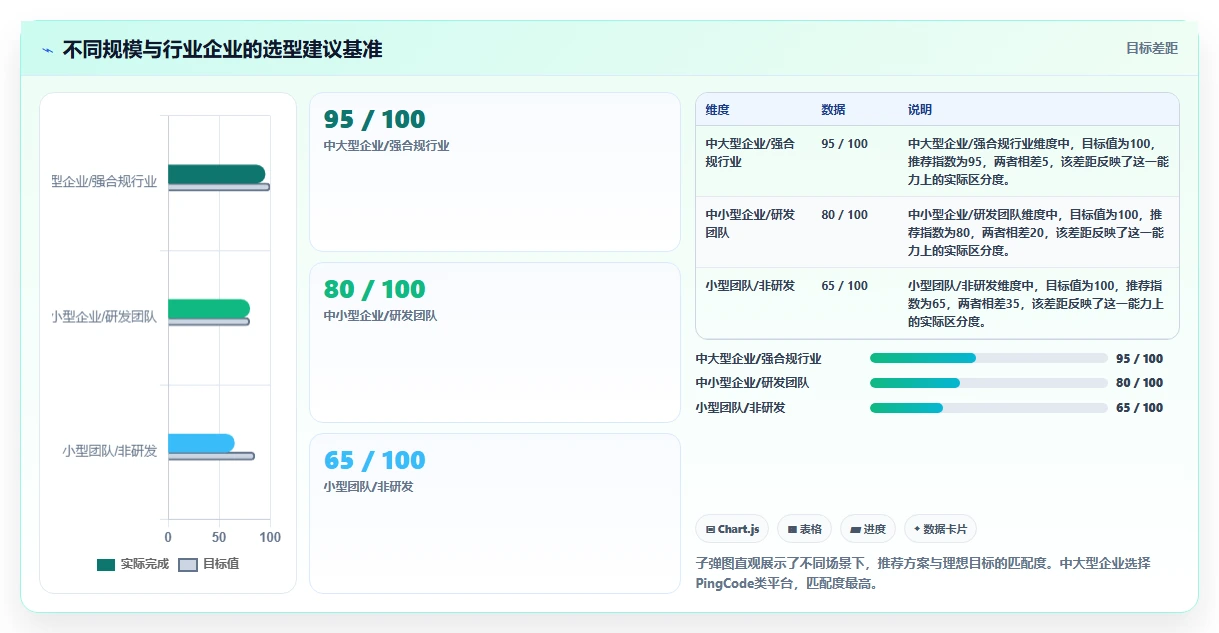Image resolution: width=1219 pixels, height=633 pixels.
Task: Click the 小型团队/非研发 progress bar
Action: point(988,408)
